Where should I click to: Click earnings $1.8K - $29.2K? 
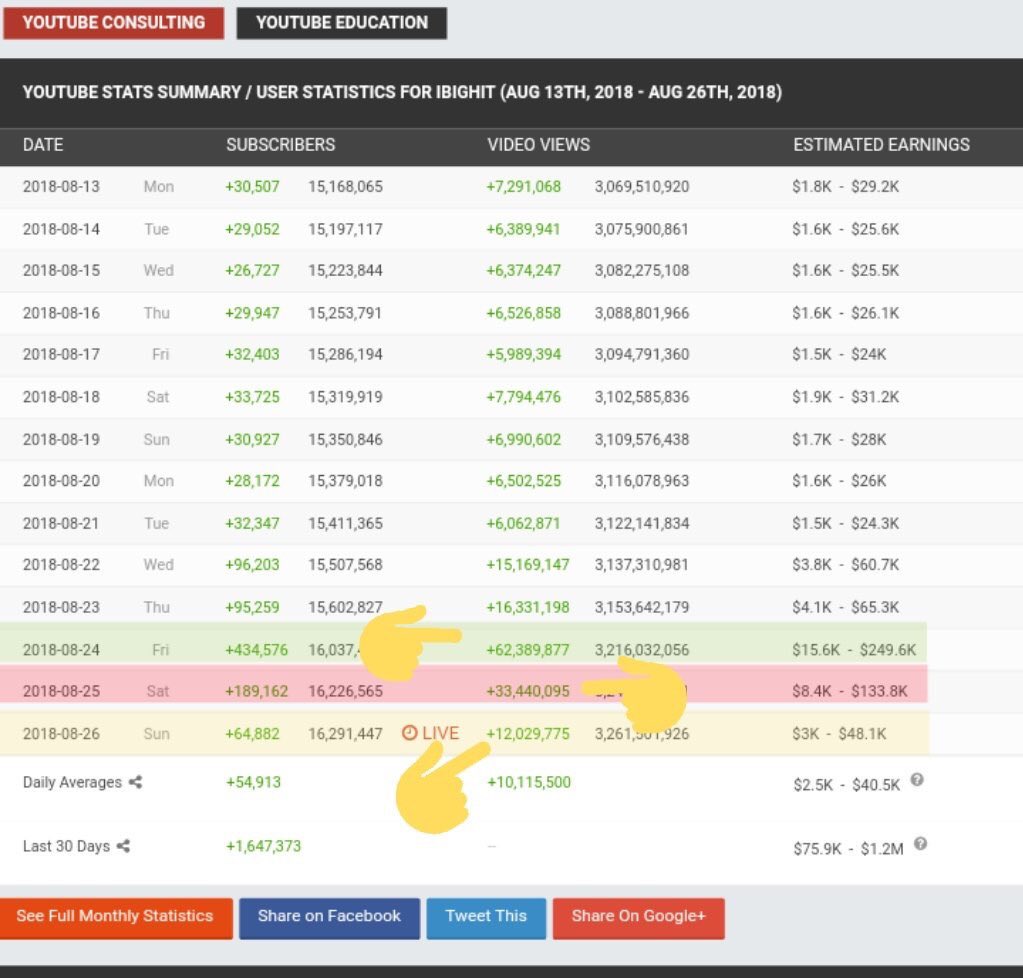pos(846,187)
